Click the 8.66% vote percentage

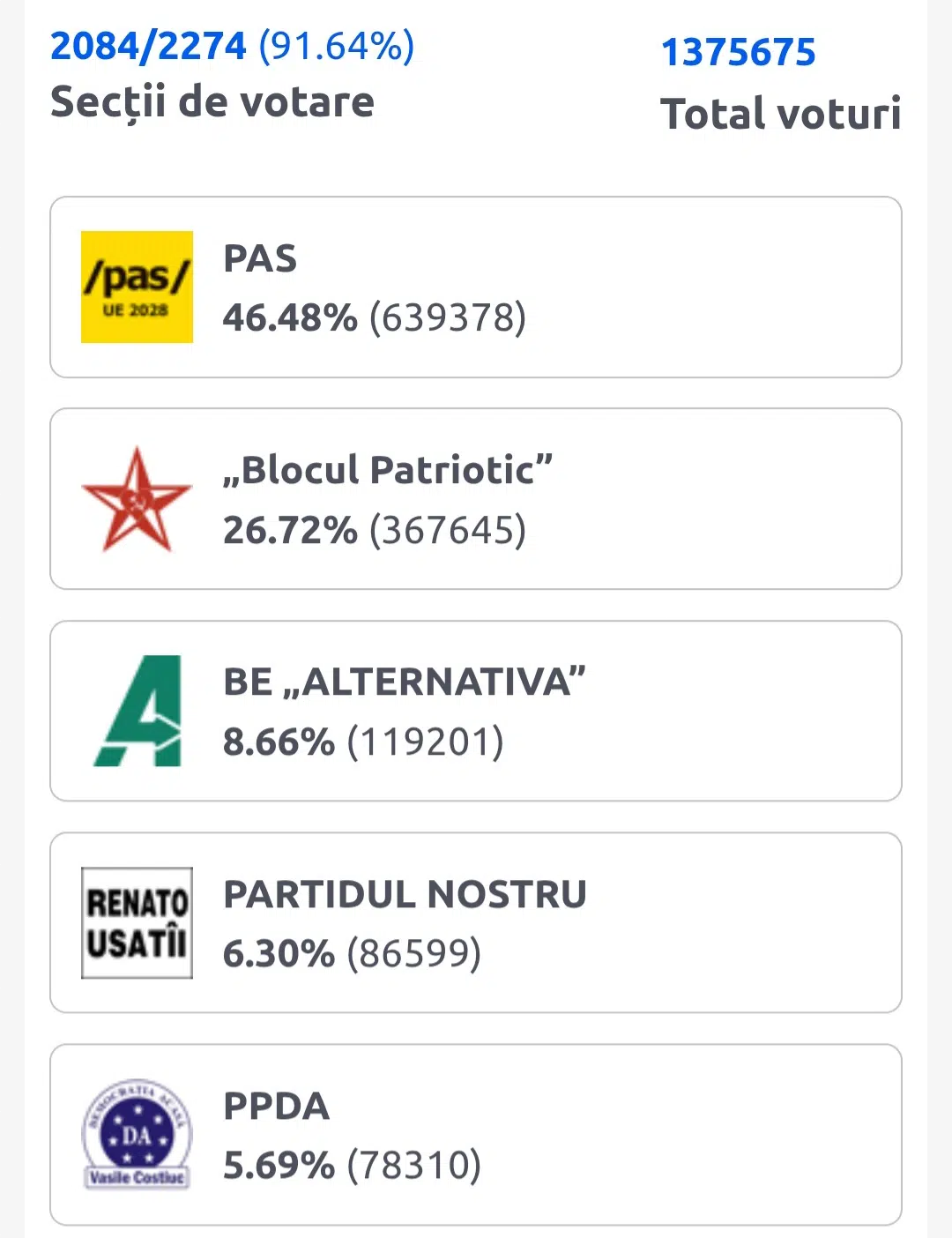279,742
